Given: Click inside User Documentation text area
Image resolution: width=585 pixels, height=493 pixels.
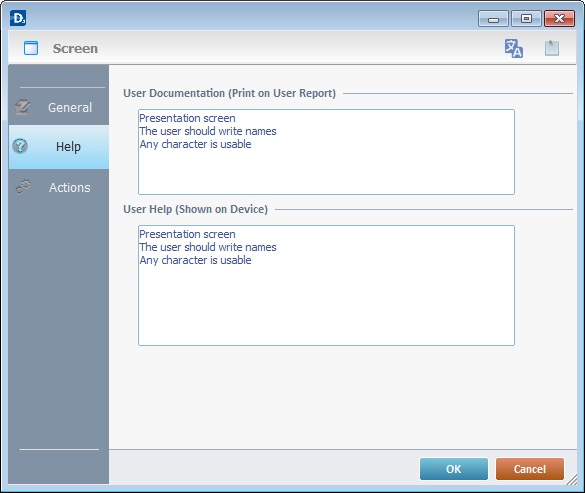Looking at the screenshot, I should coord(326,152).
